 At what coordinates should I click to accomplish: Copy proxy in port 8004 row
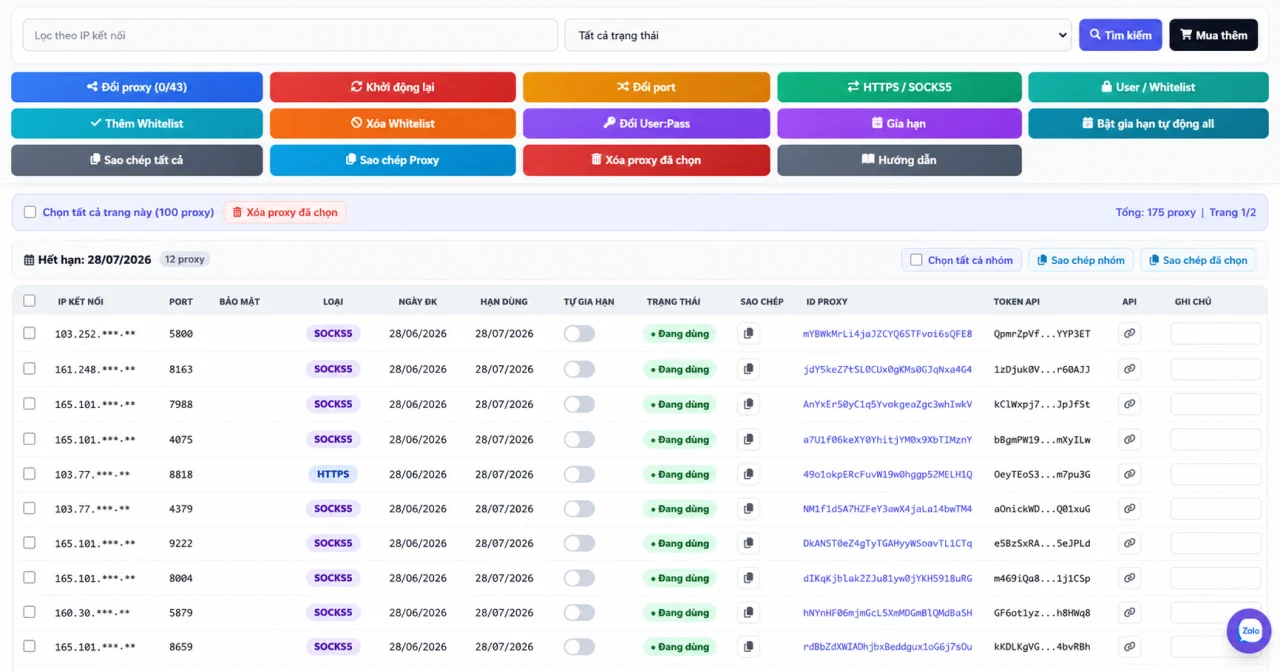748,578
